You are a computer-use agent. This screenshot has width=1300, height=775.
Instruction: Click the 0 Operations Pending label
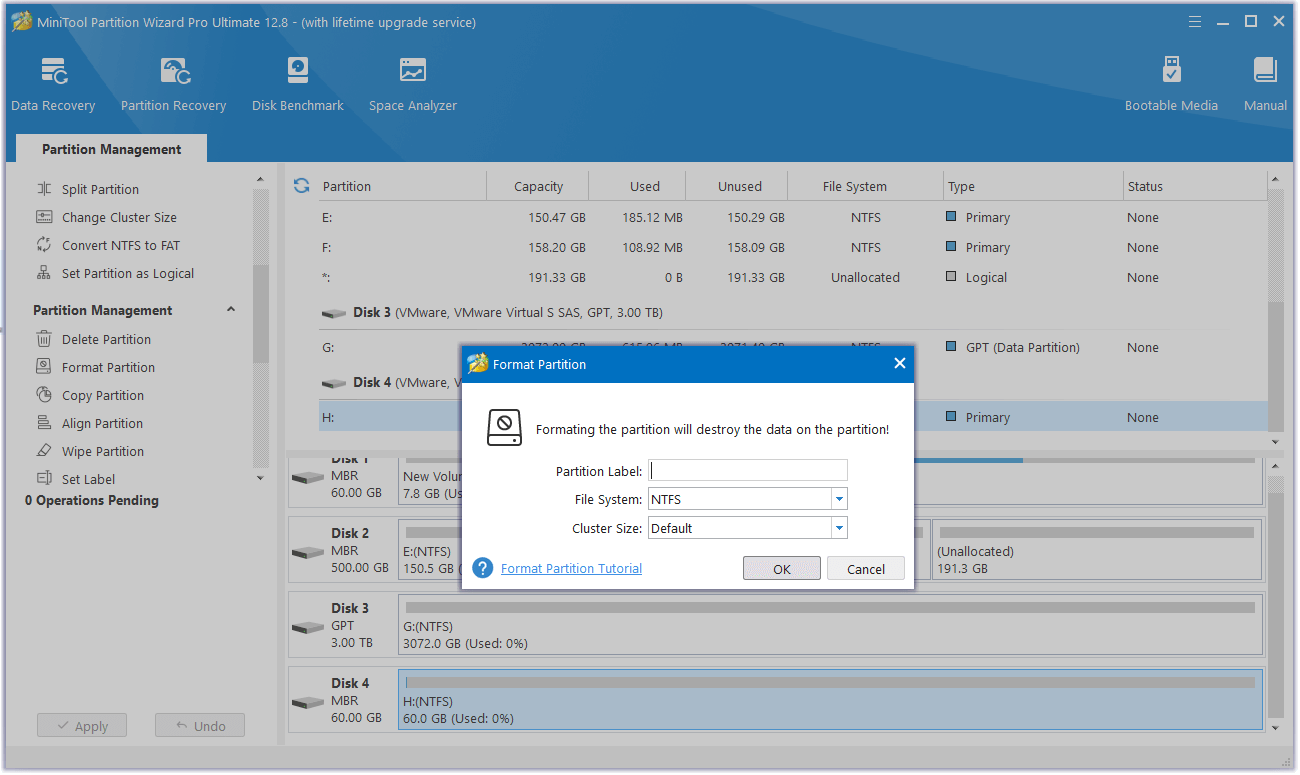[x=92, y=500]
